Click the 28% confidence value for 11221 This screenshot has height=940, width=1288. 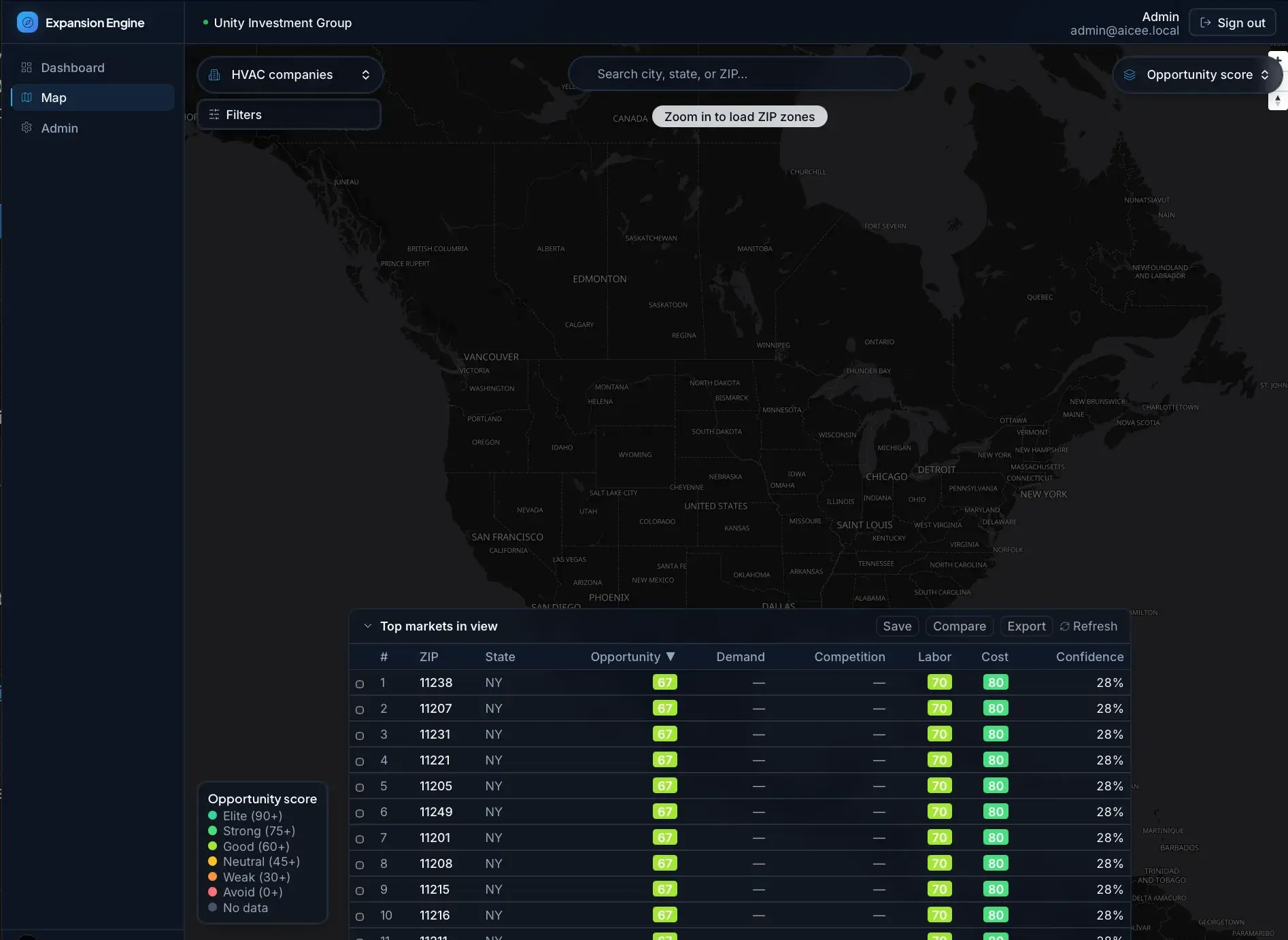pyautogui.click(x=1109, y=760)
